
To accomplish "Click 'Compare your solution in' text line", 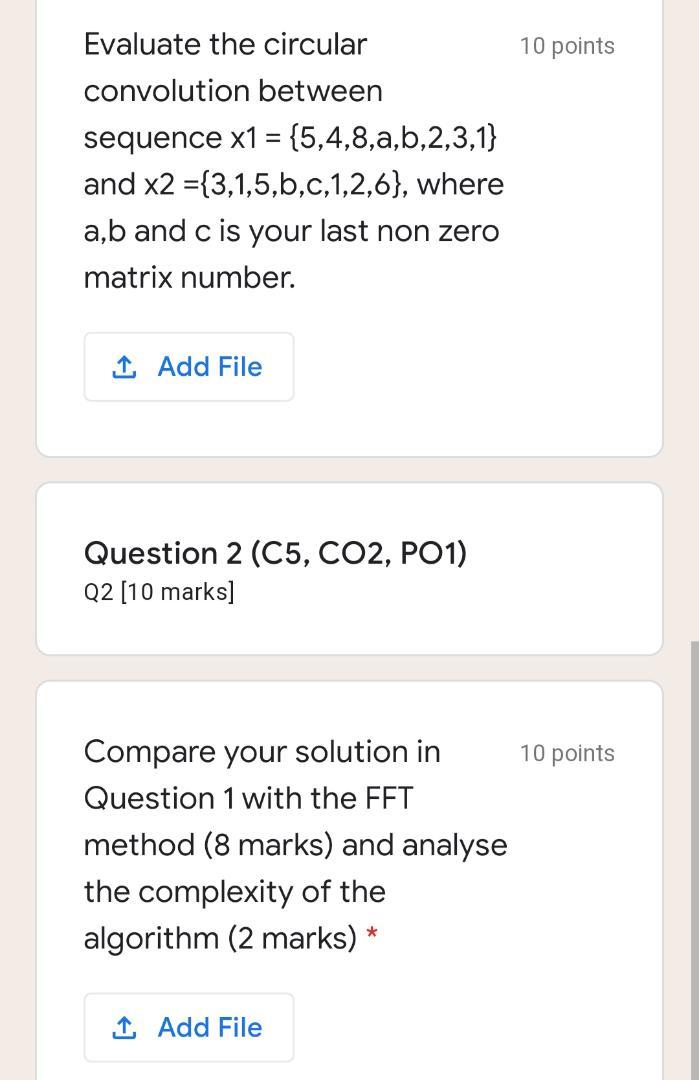I will tap(262, 752).
